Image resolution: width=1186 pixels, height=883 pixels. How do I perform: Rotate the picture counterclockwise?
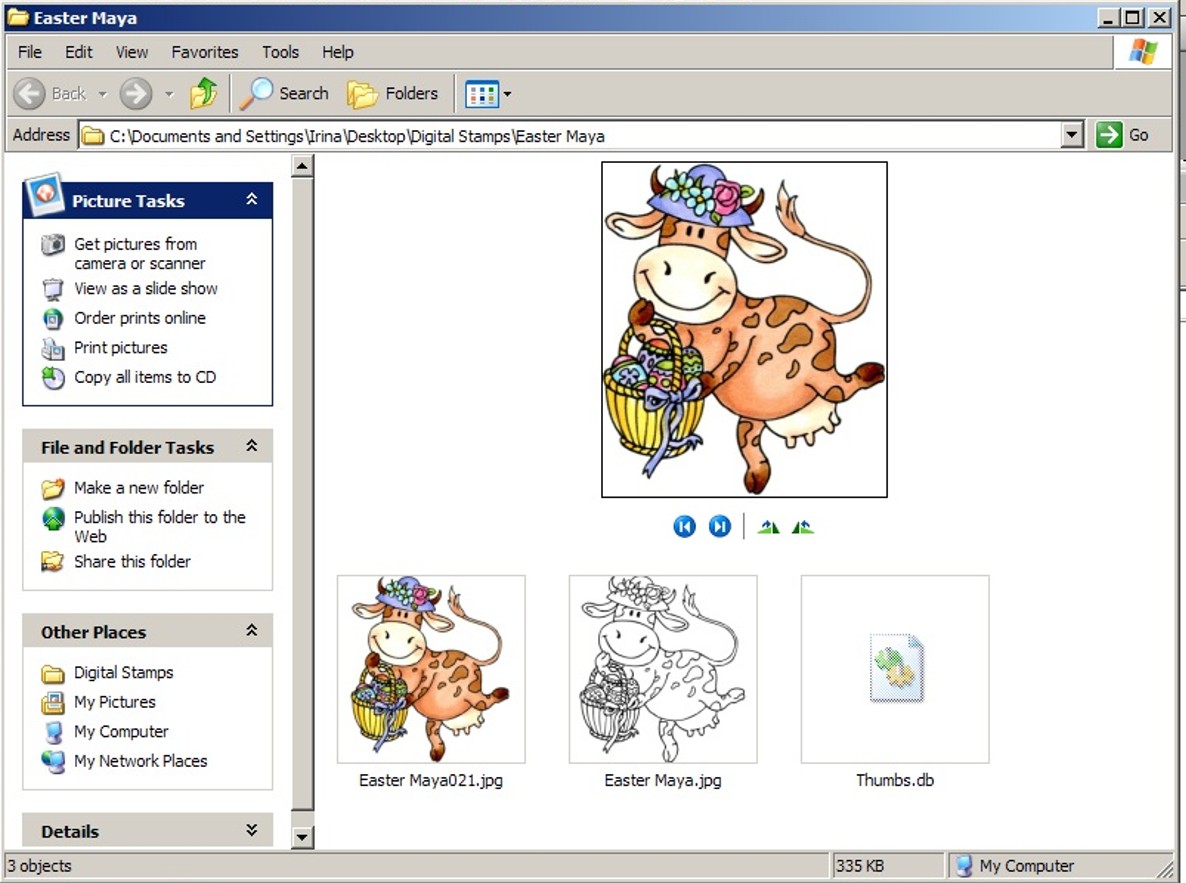(803, 527)
